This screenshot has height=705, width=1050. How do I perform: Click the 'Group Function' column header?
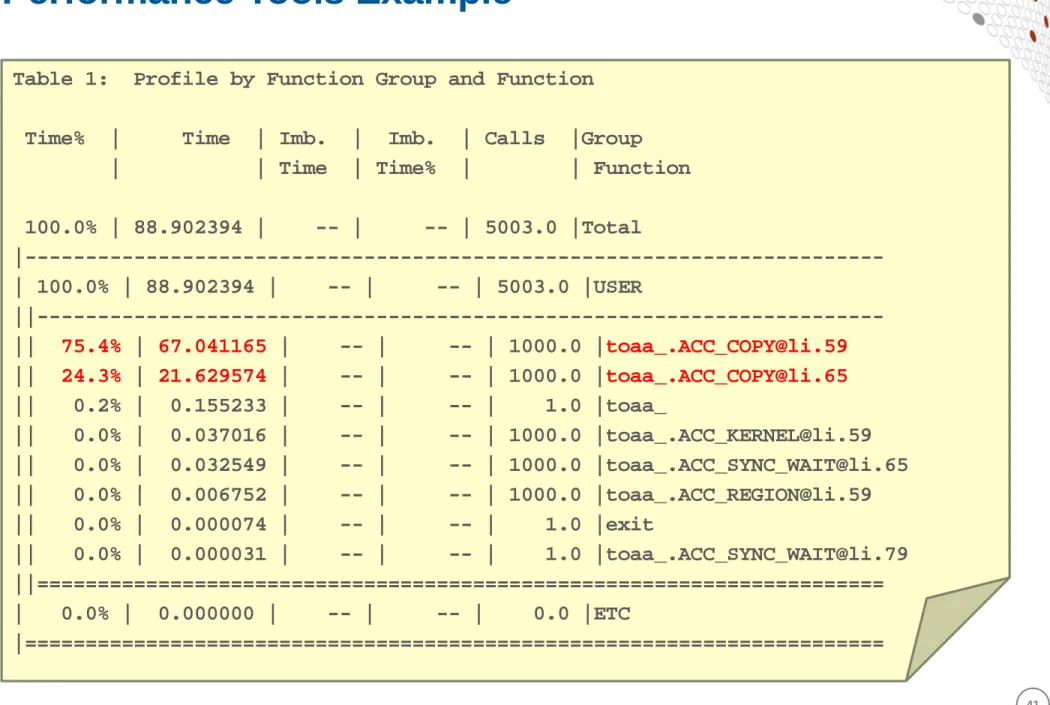pyautogui.click(x=635, y=153)
